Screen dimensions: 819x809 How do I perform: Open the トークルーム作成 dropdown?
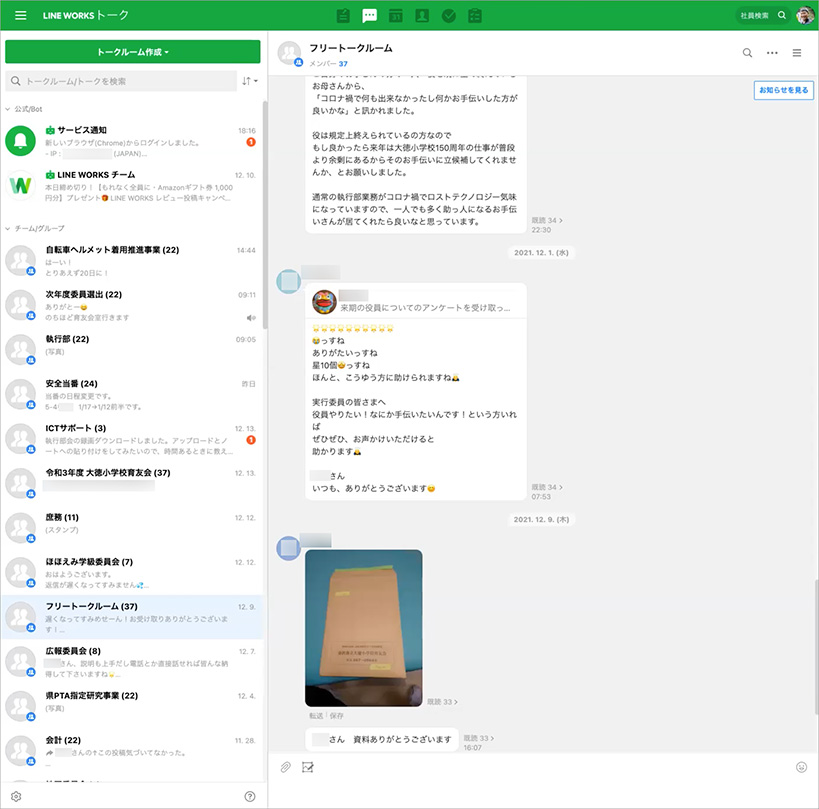point(133,52)
